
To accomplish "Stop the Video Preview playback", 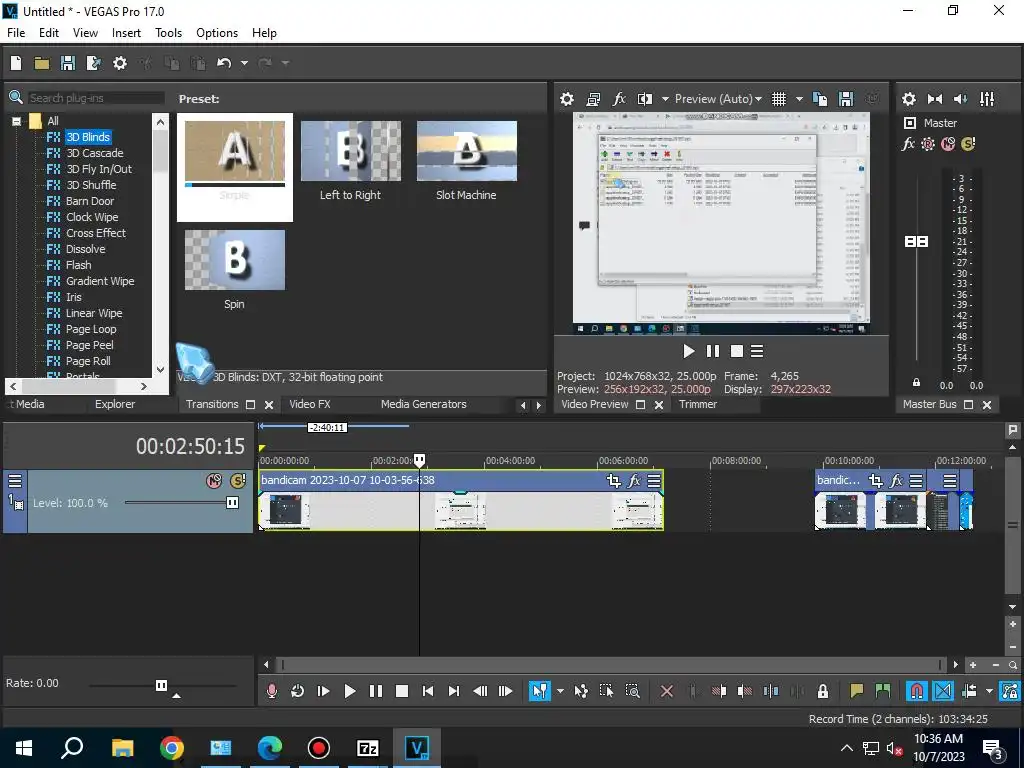I will (737, 351).
